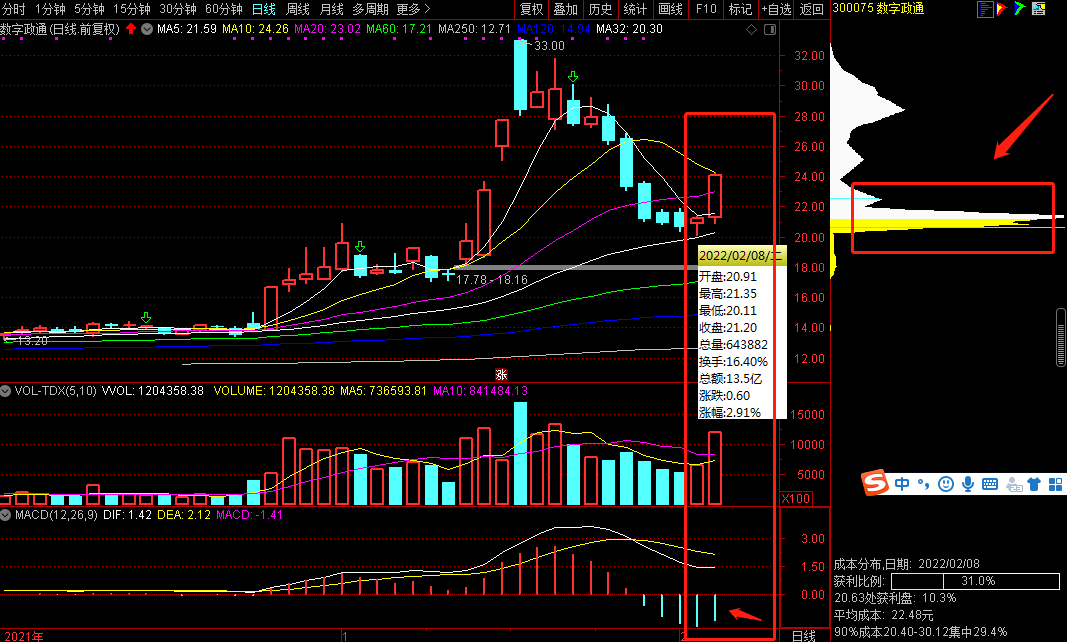Viewport: 1067px width, 642px height.
Task: Expand the MACD indicator dropdown
Action: (5, 515)
